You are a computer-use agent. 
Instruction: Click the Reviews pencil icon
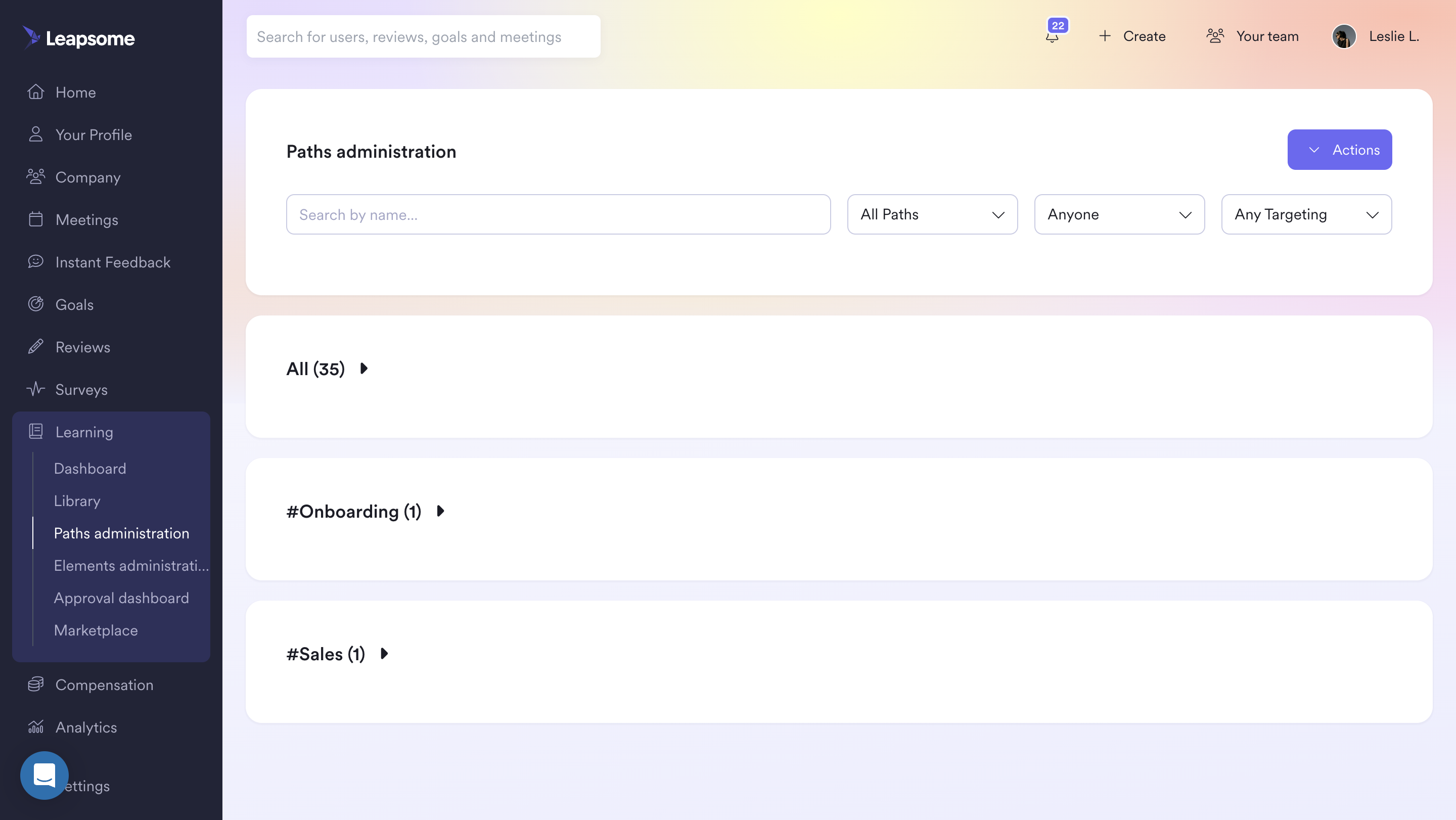pyautogui.click(x=35, y=346)
